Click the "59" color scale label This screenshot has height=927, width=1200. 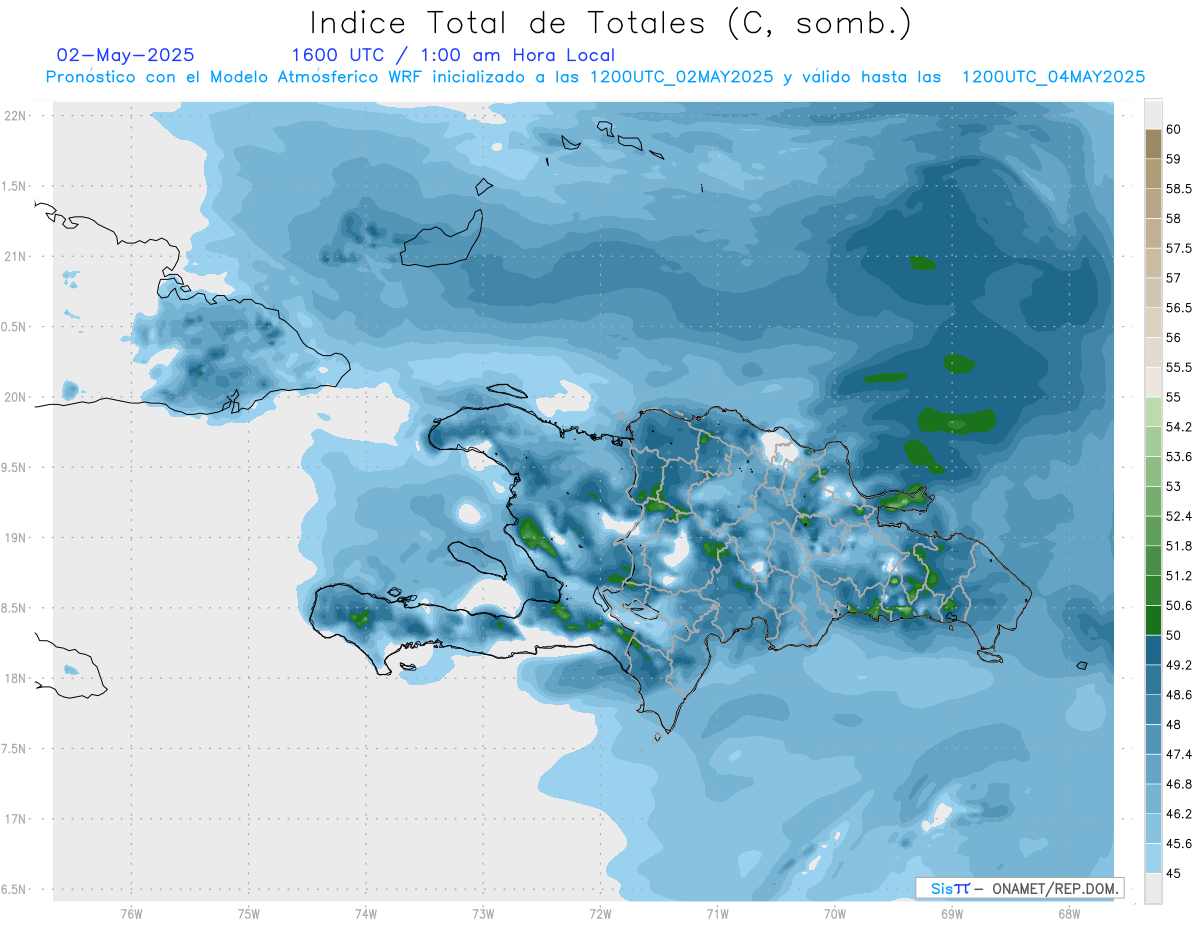coord(1174,159)
